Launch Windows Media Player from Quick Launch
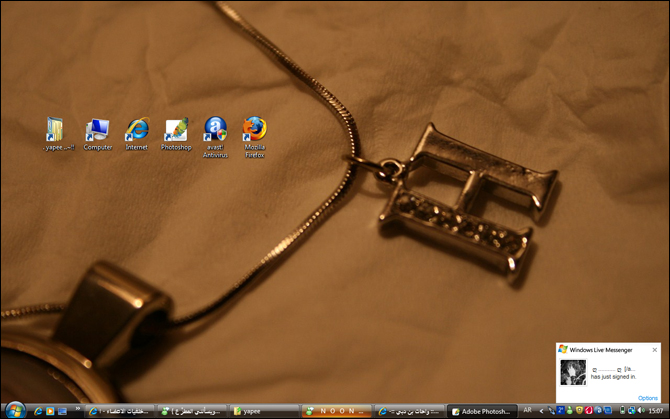 point(50,411)
